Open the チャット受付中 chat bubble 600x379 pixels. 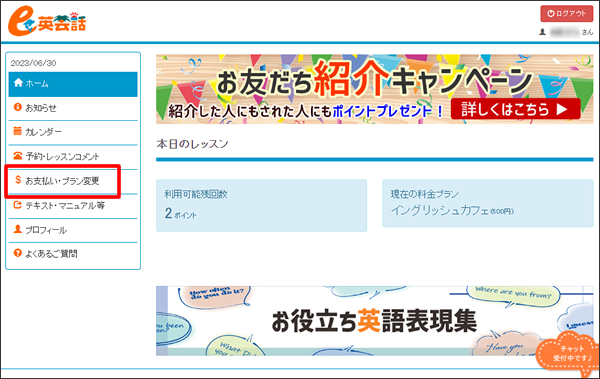click(x=568, y=354)
